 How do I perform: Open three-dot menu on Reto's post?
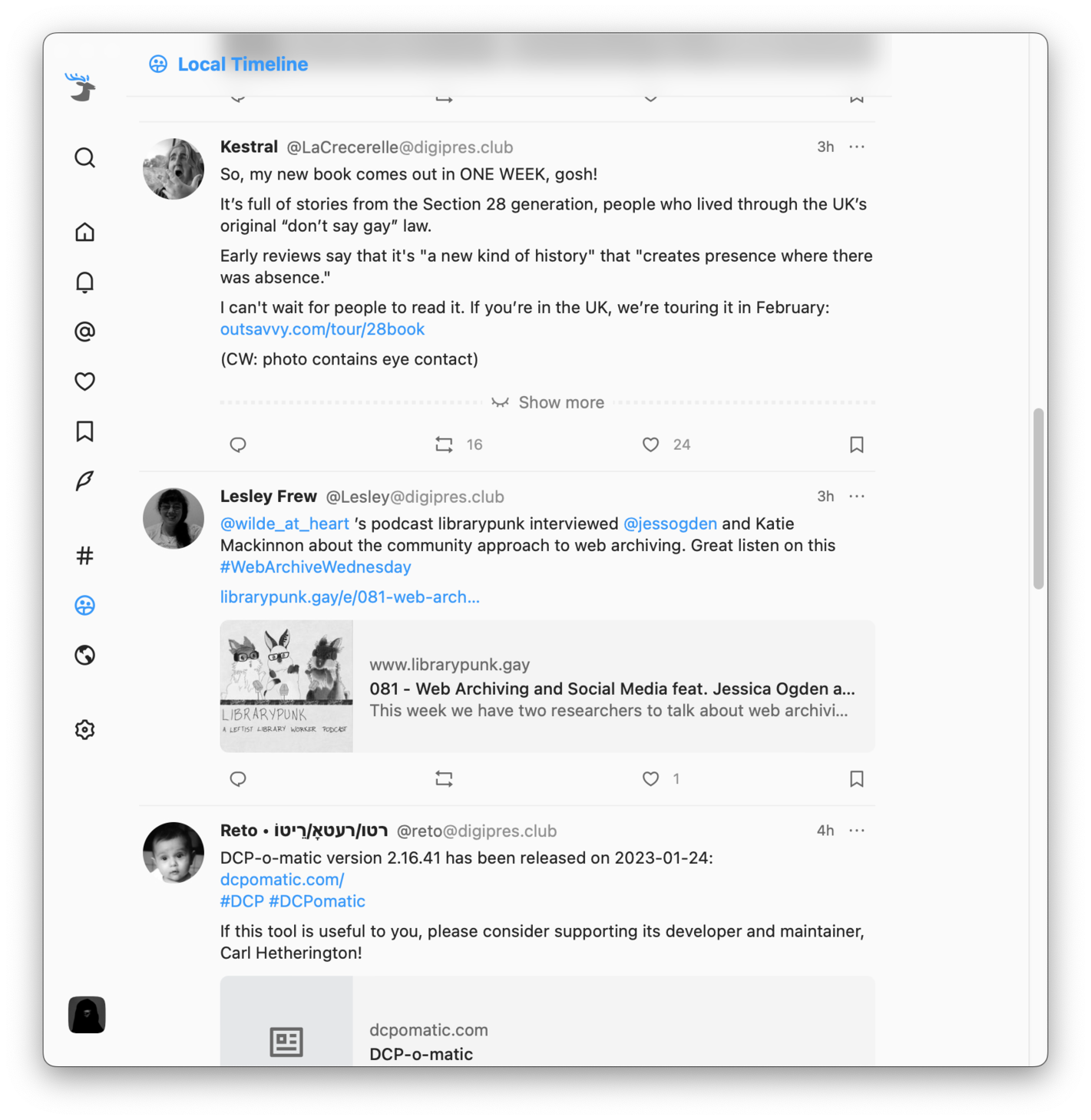[x=857, y=831]
